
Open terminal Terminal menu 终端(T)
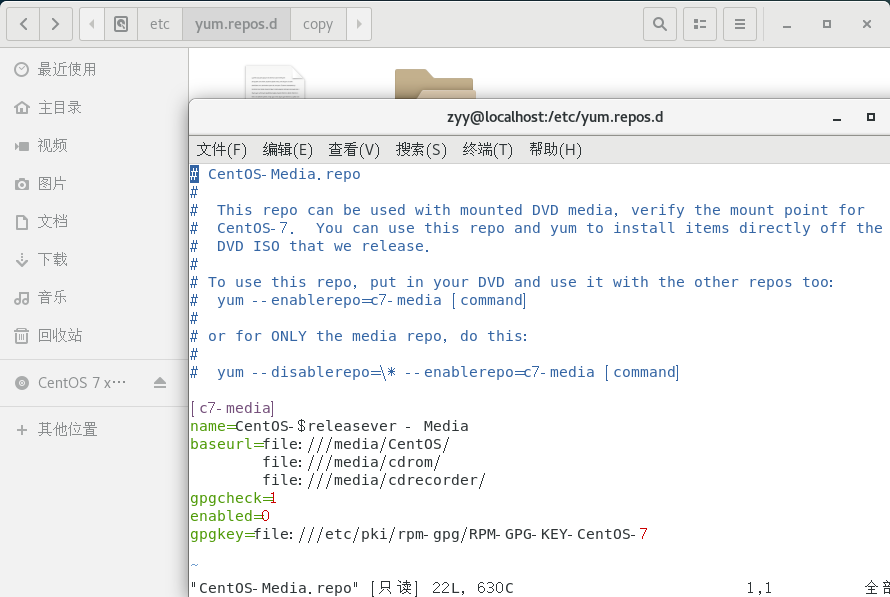click(488, 150)
